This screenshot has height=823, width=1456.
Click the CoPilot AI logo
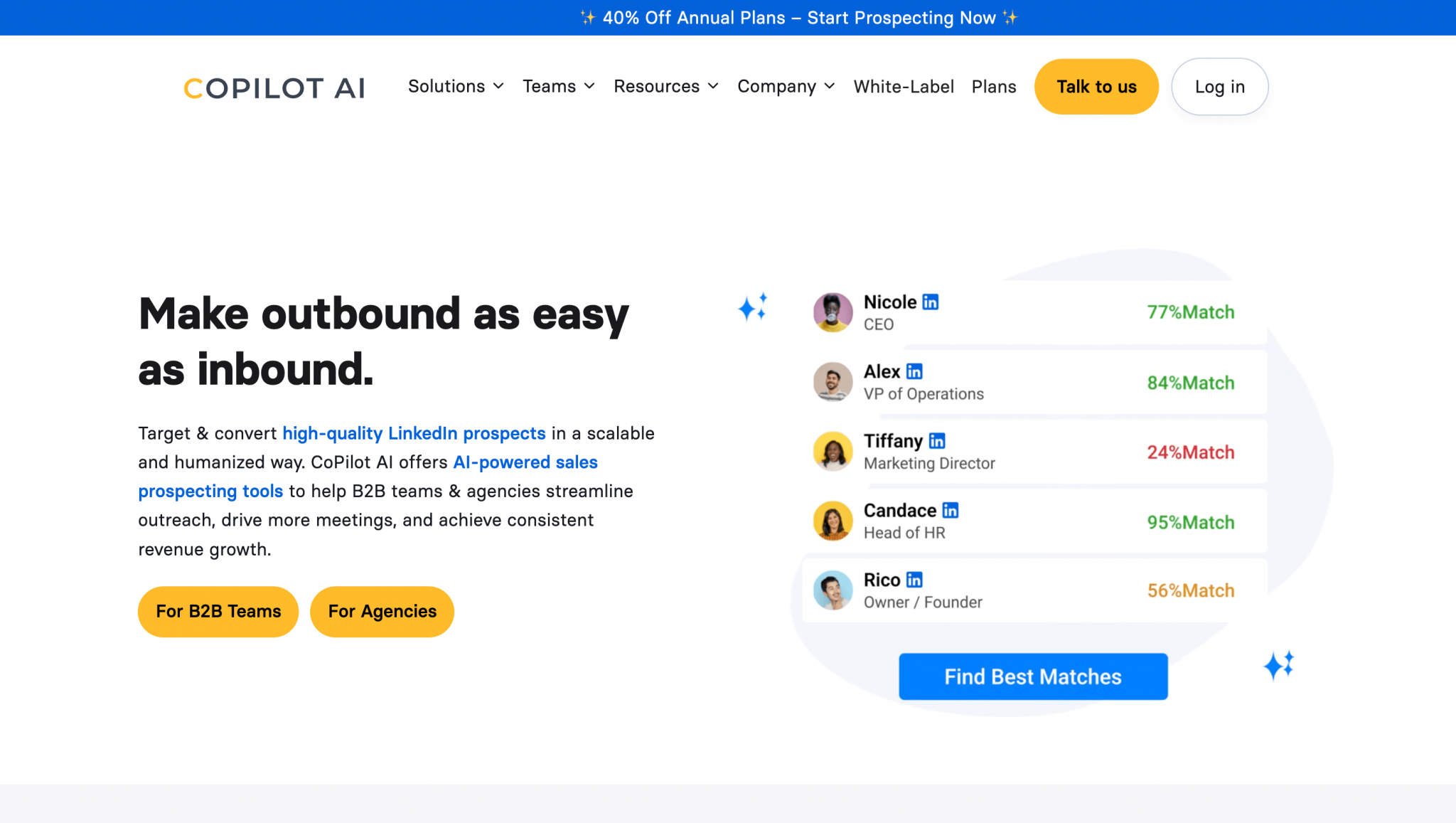pos(274,87)
